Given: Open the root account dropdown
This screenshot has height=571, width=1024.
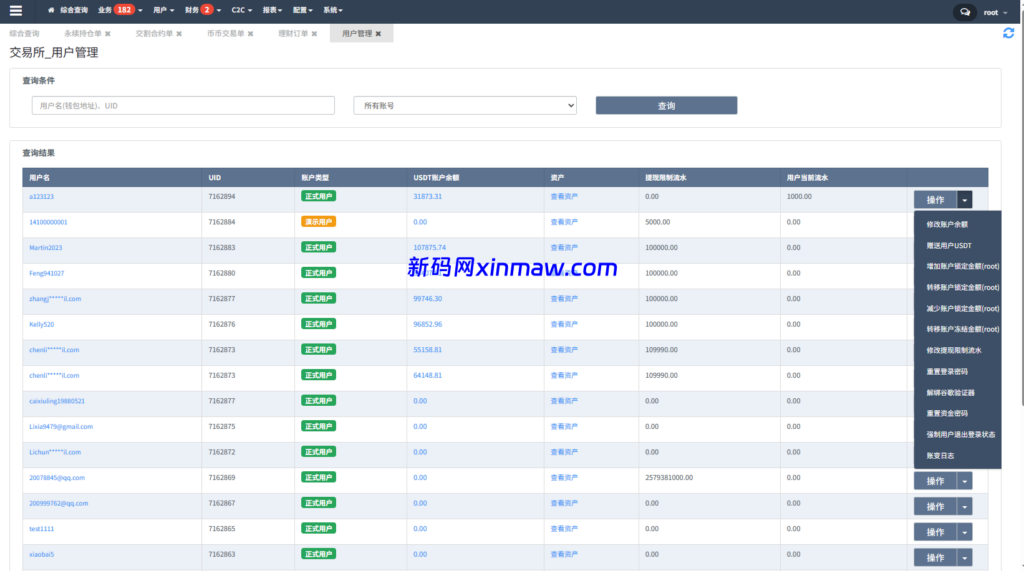Looking at the screenshot, I should click(995, 12).
